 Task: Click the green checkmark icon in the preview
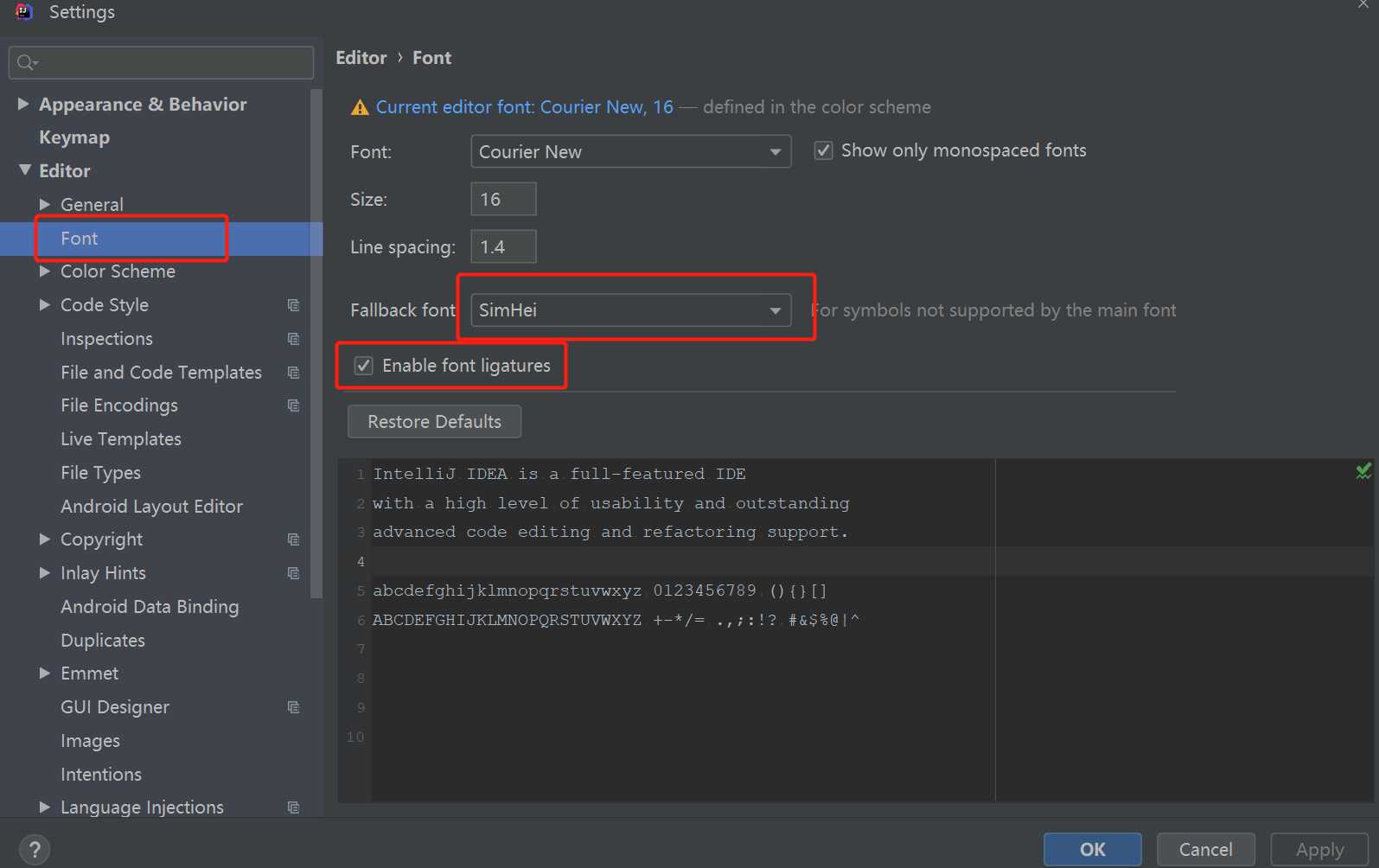(x=1363, y=470)
